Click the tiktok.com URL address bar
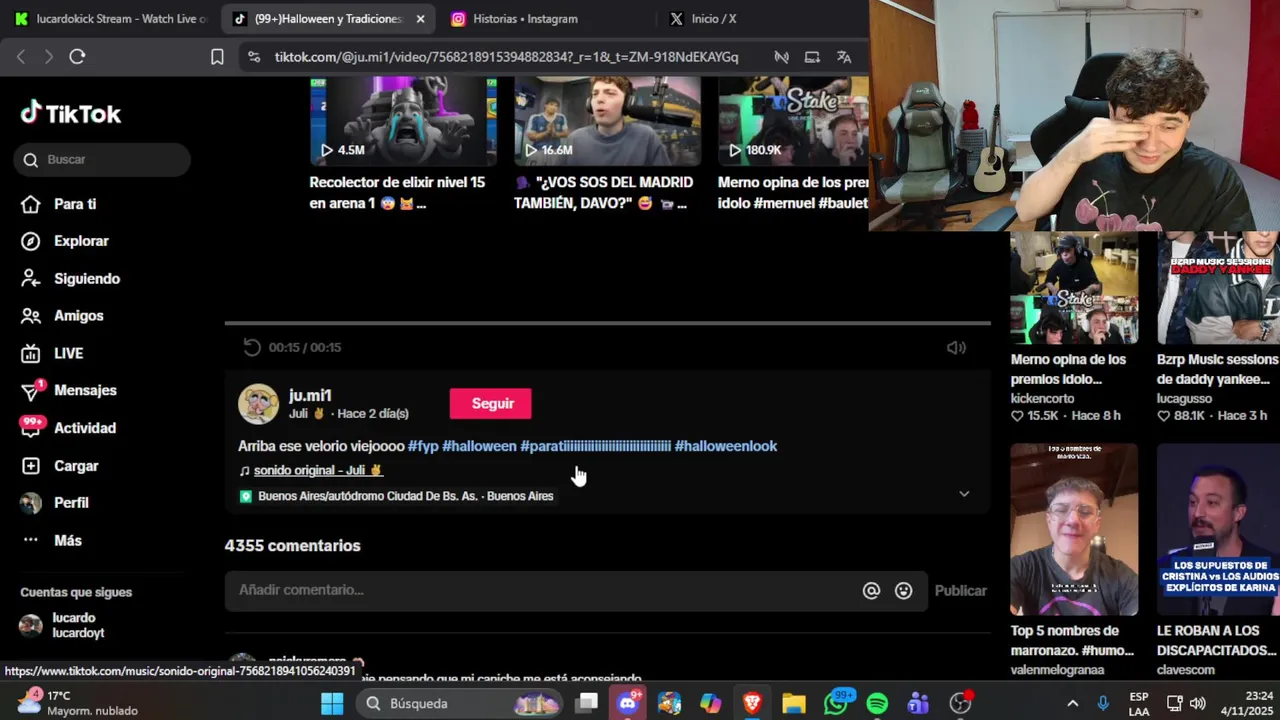The height and width of the screenshot is (720, 1280). [x=506, y=57]
